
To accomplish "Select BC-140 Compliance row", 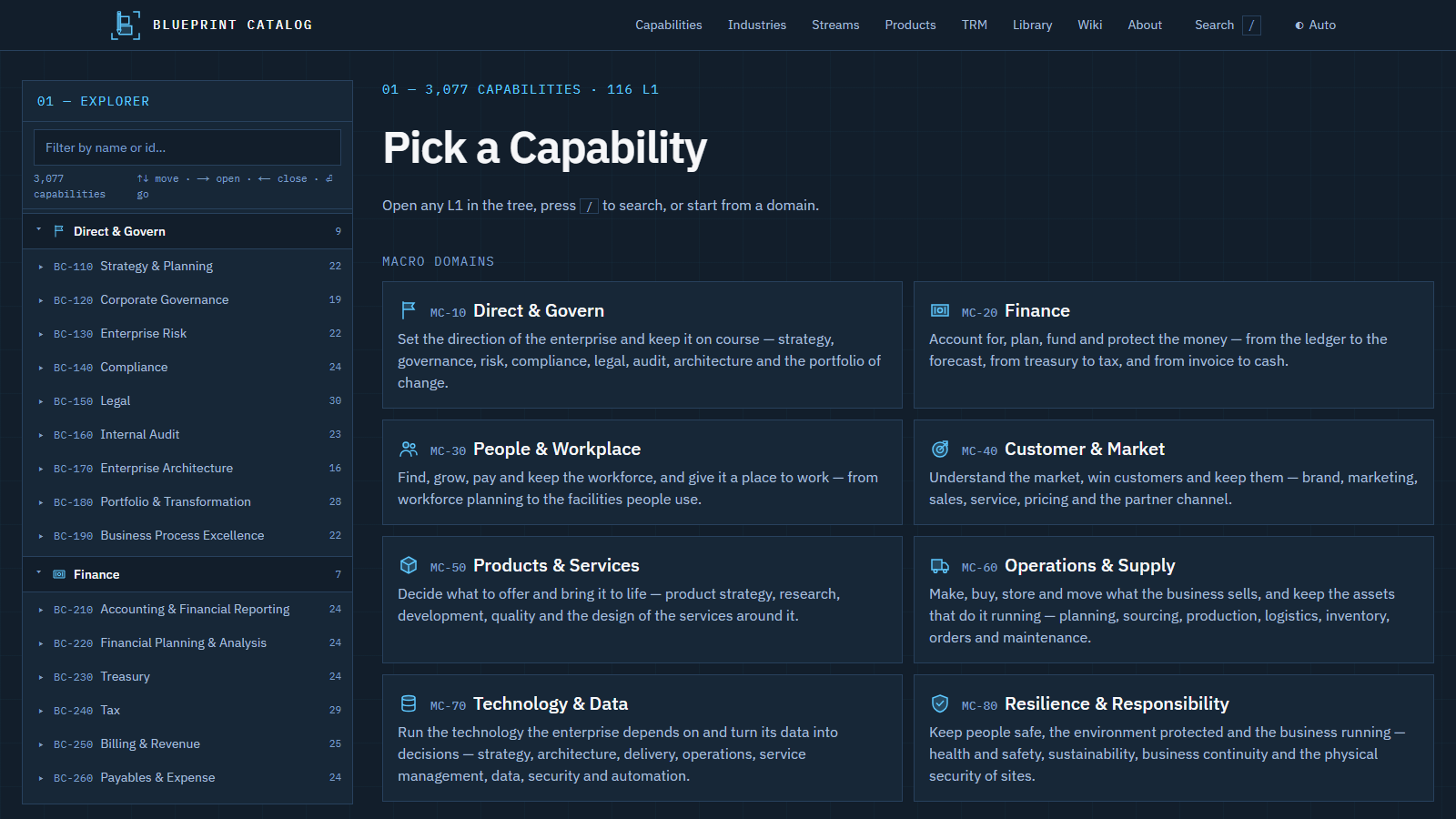I will tap(187, 368).
